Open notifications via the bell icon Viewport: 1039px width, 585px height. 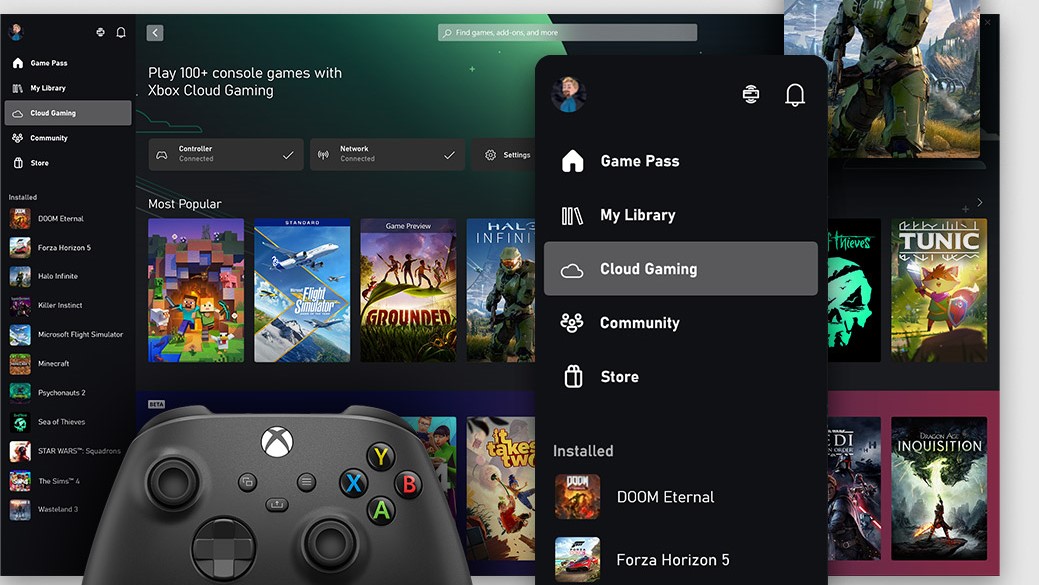(795, 93)
